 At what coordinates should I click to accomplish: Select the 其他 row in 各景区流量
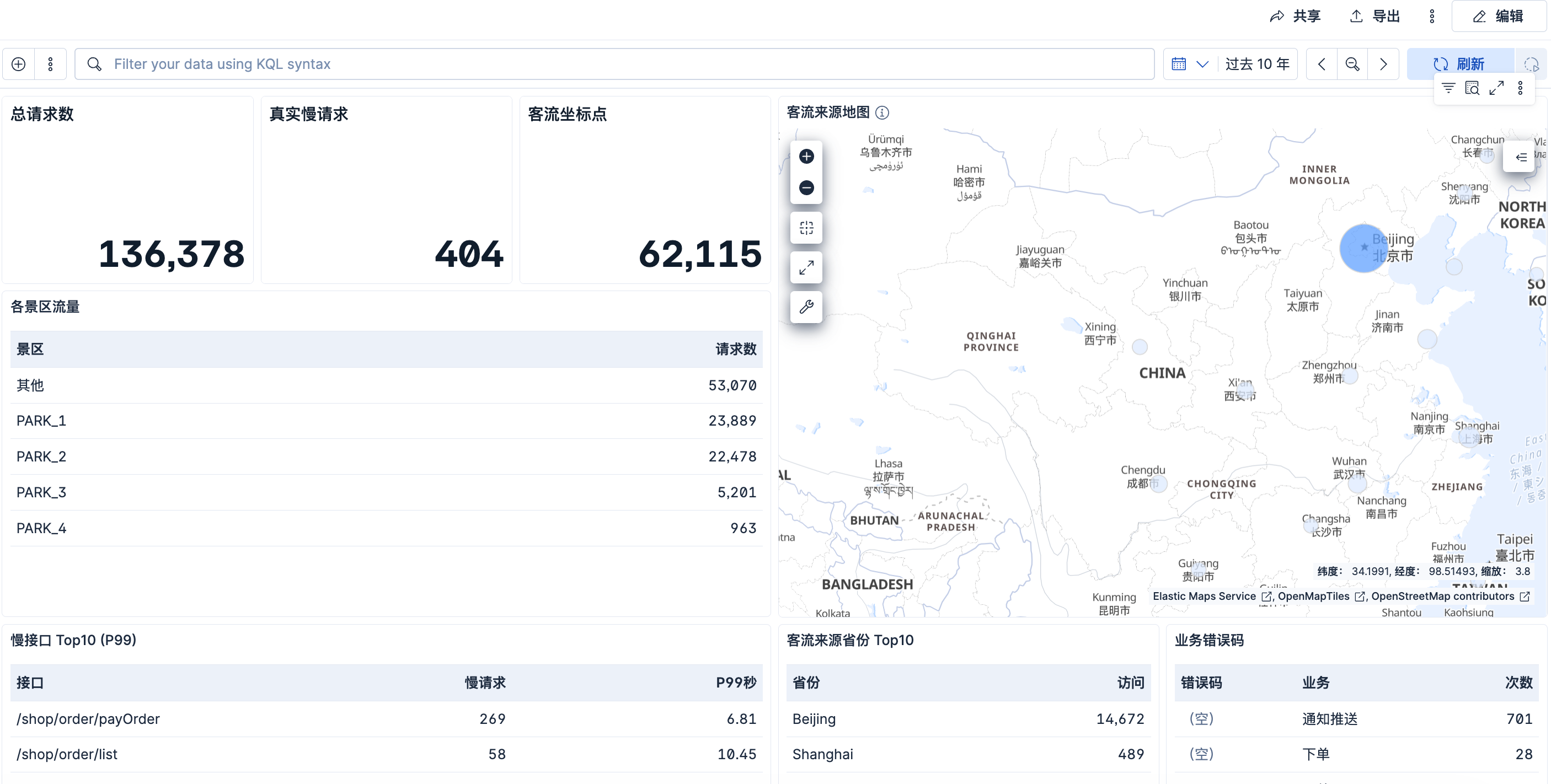387,385
